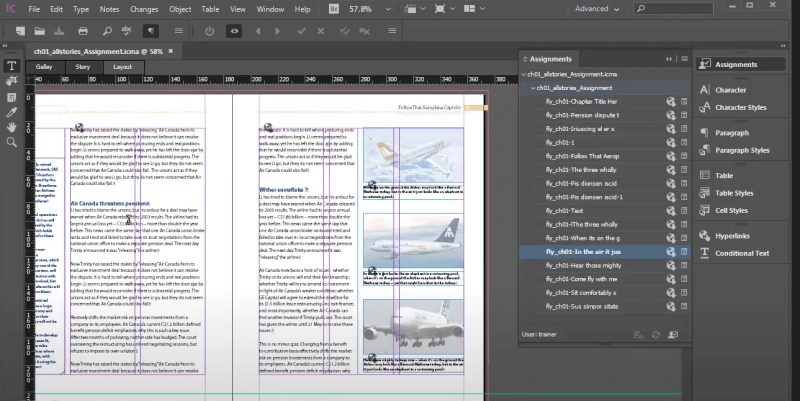This screenshot has width=800, height=401.
Task: Open the Changes menu
Action: 144,9
